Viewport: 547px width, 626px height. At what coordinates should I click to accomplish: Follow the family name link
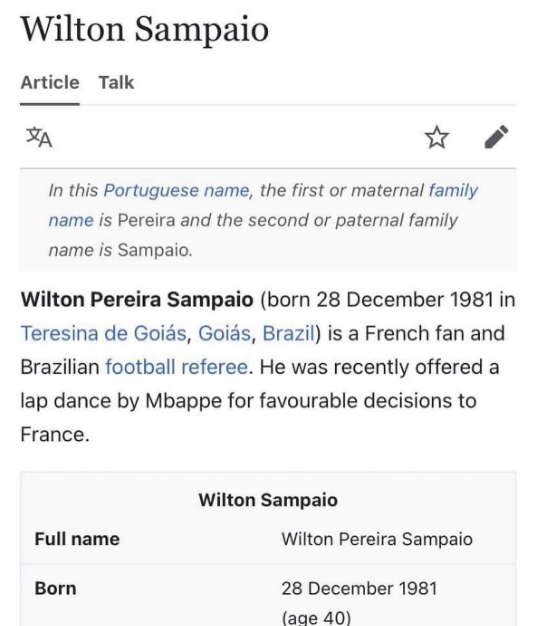click(x=453, y=190)
